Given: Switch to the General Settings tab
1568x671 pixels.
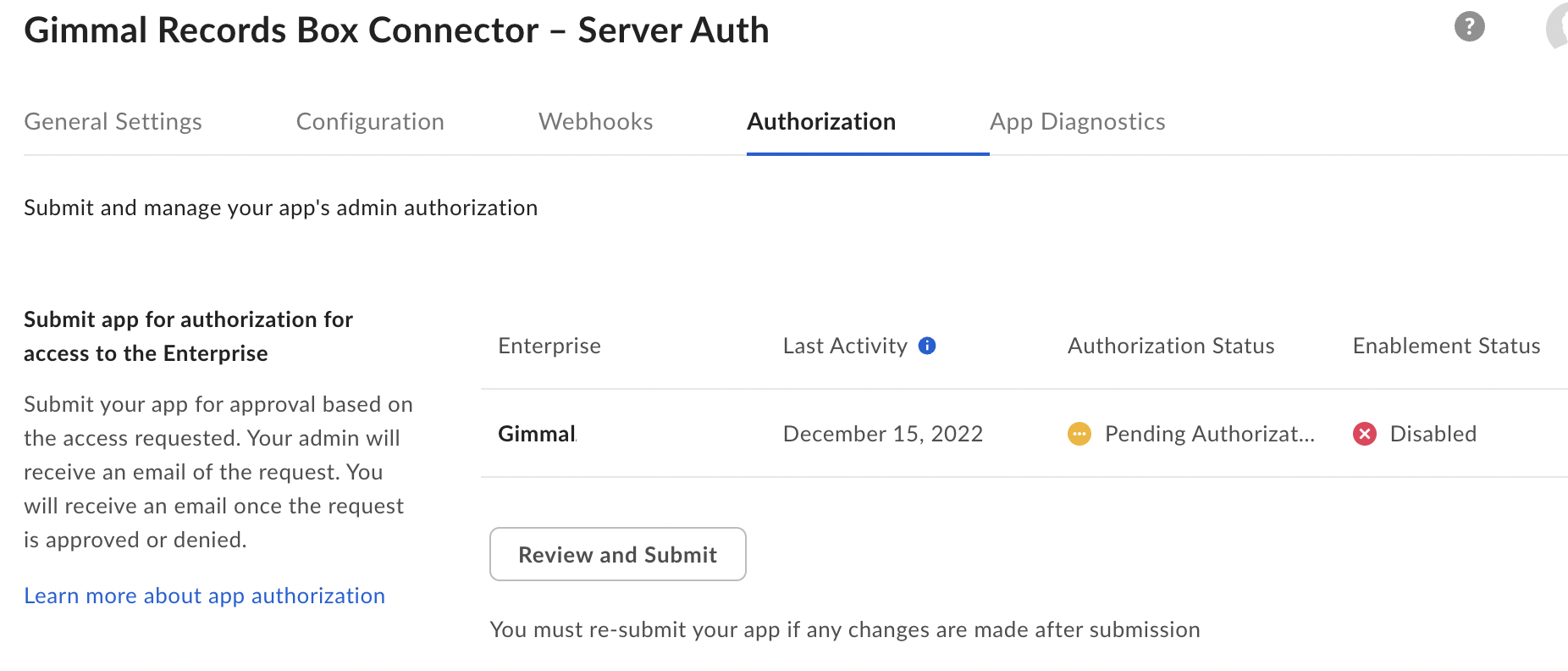Looking at the screenshot, I should point(113,122).
